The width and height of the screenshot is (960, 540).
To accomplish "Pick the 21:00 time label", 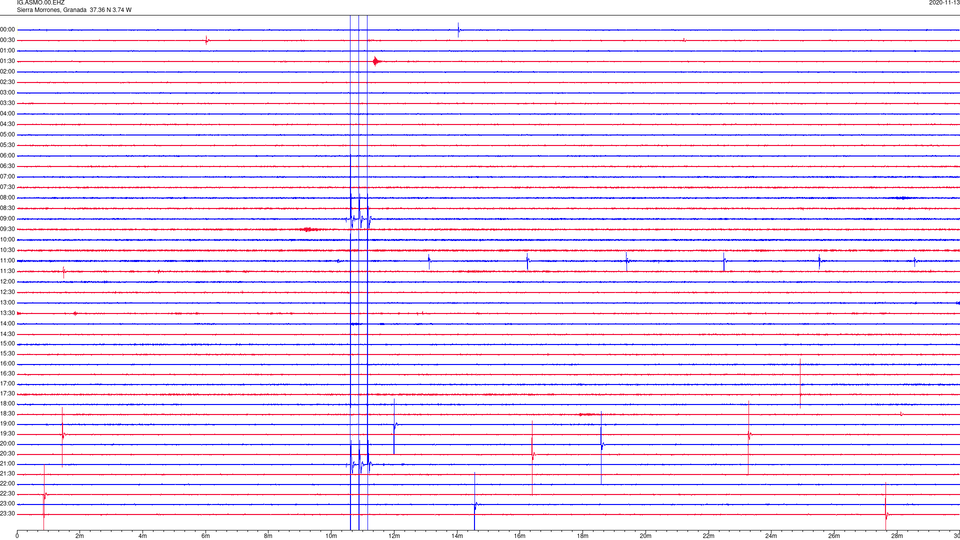I will click(x=8, y=464).
